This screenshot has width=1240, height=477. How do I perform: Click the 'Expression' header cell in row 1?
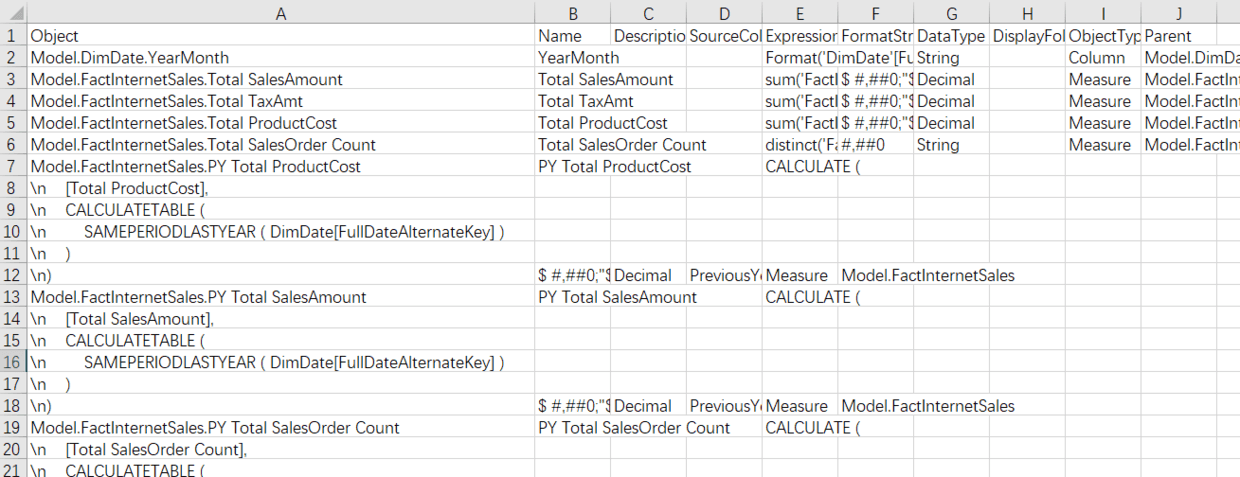[800, 36]
